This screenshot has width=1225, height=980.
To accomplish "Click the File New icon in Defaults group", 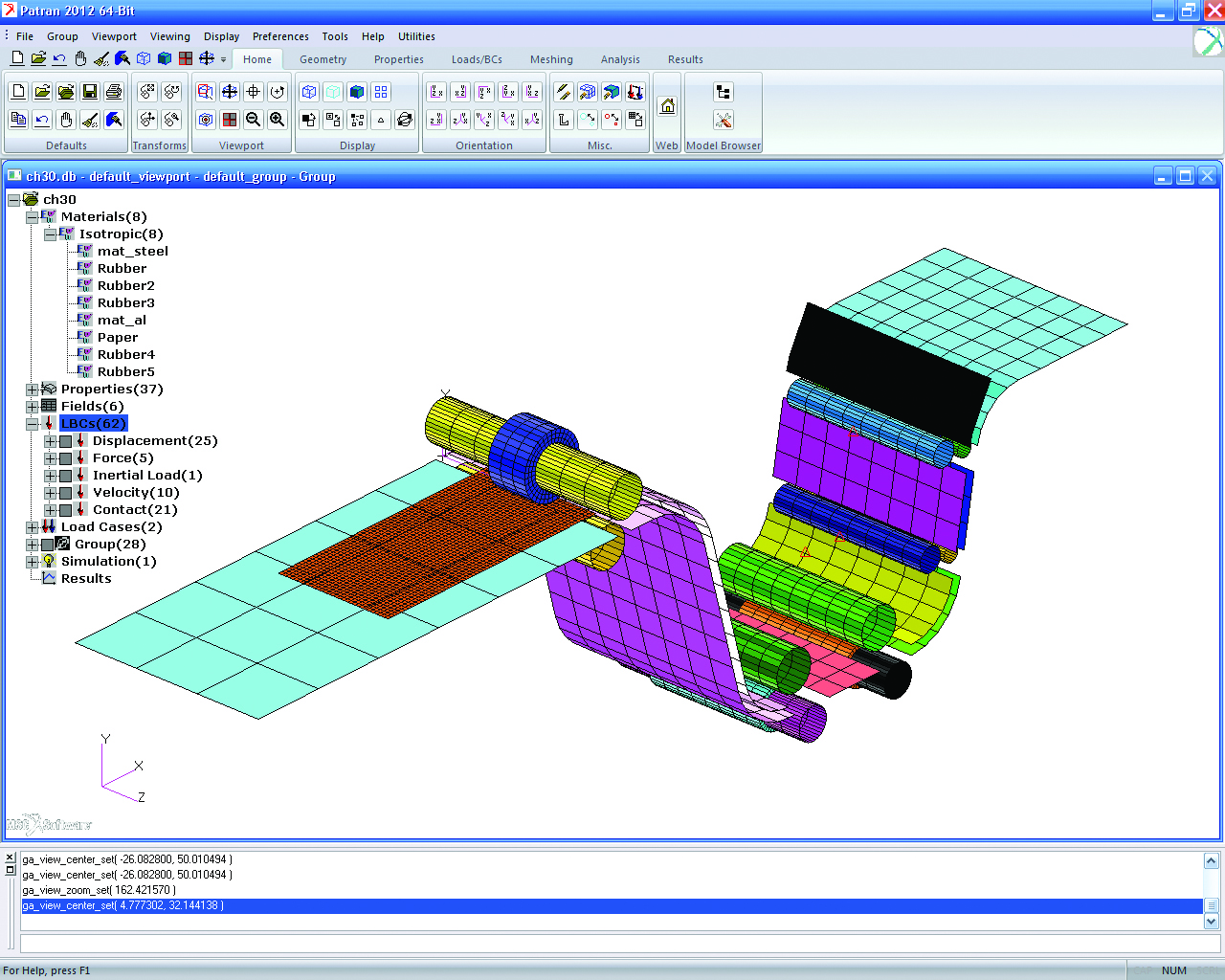I will [x=18, y=92].
